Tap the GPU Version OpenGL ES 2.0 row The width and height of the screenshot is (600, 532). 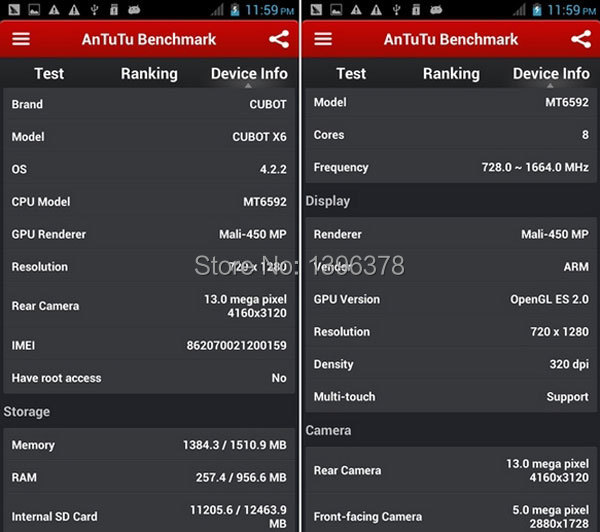pos(451,299)
